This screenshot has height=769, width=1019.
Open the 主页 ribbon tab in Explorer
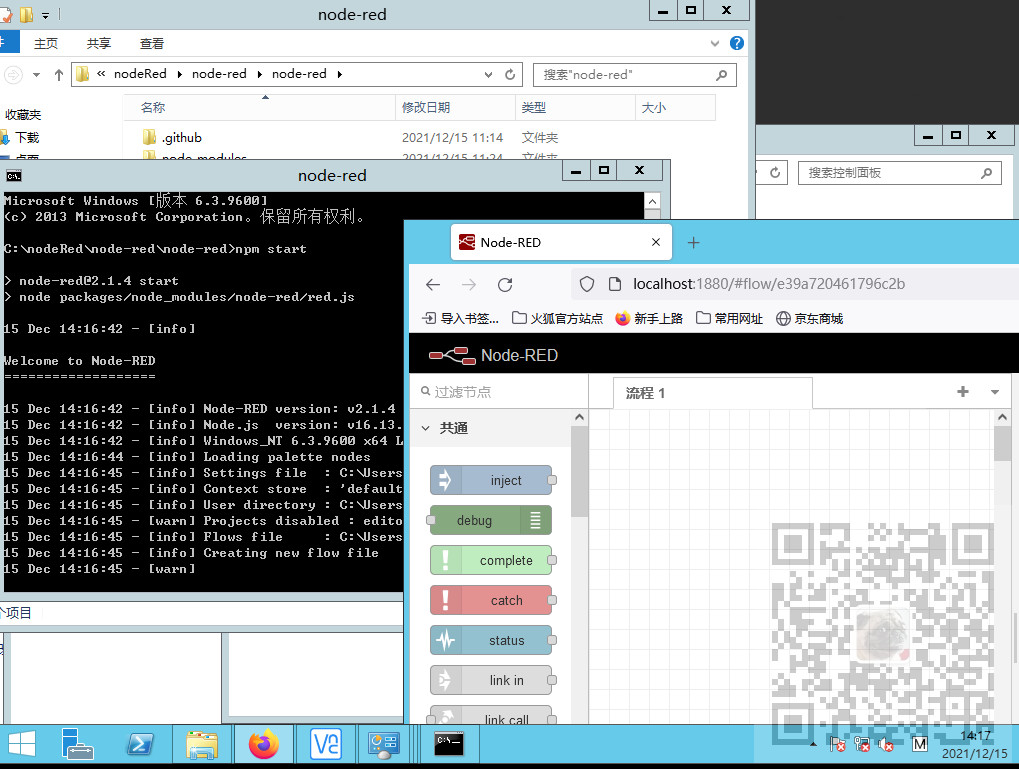45,44
